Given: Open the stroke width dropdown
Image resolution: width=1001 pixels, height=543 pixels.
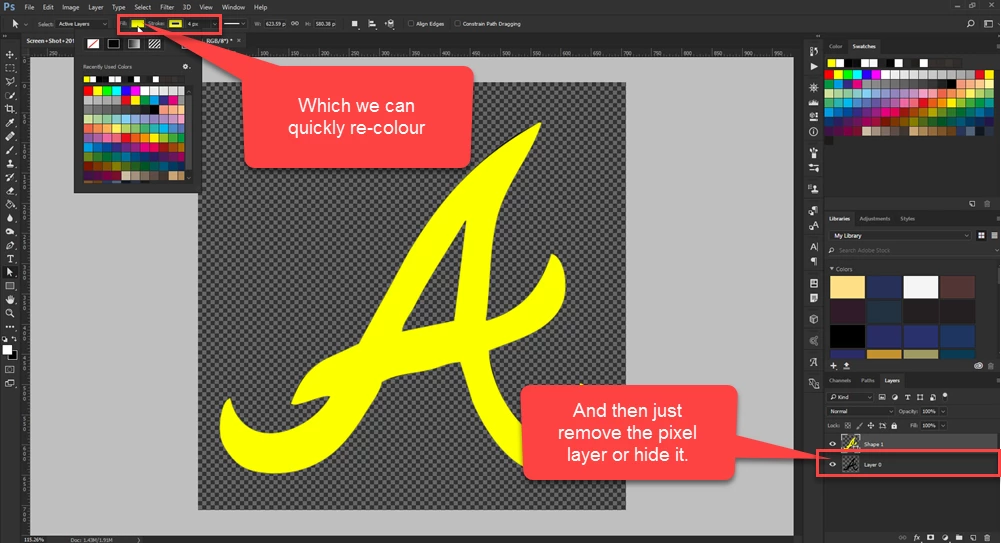Looking at the screenshot, I should click(214, 24).
